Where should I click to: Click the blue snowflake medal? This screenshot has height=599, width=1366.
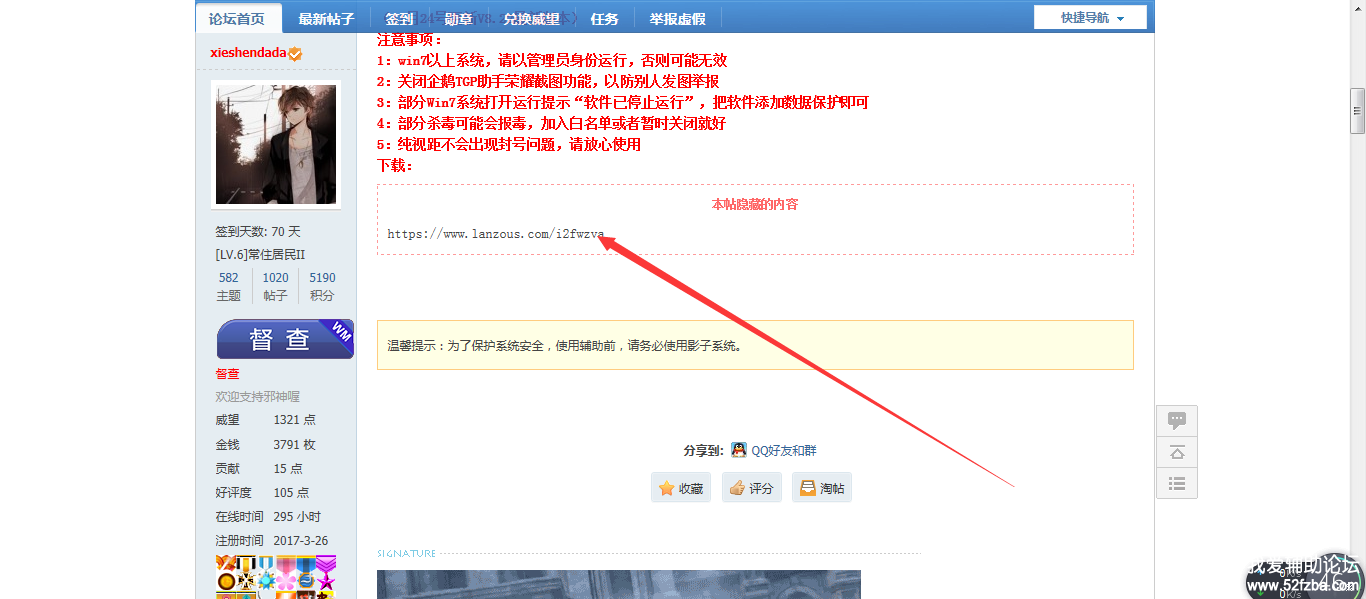266,572
